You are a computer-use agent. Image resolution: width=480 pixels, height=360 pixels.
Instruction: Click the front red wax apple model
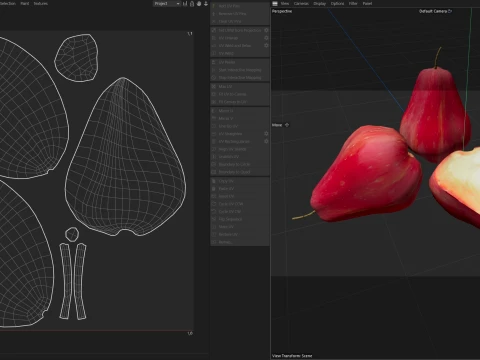coord(367,173)
